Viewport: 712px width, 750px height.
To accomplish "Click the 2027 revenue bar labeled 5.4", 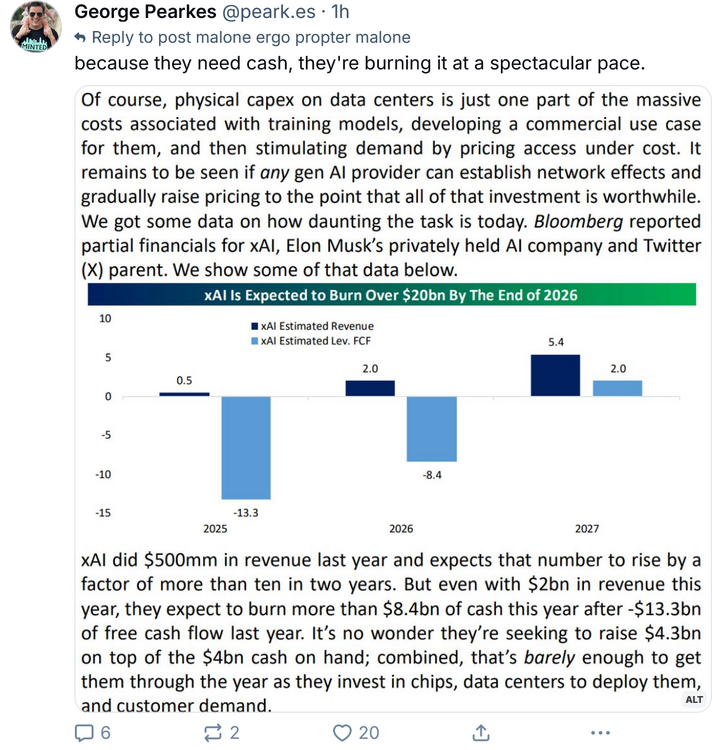I will [555, 375].
